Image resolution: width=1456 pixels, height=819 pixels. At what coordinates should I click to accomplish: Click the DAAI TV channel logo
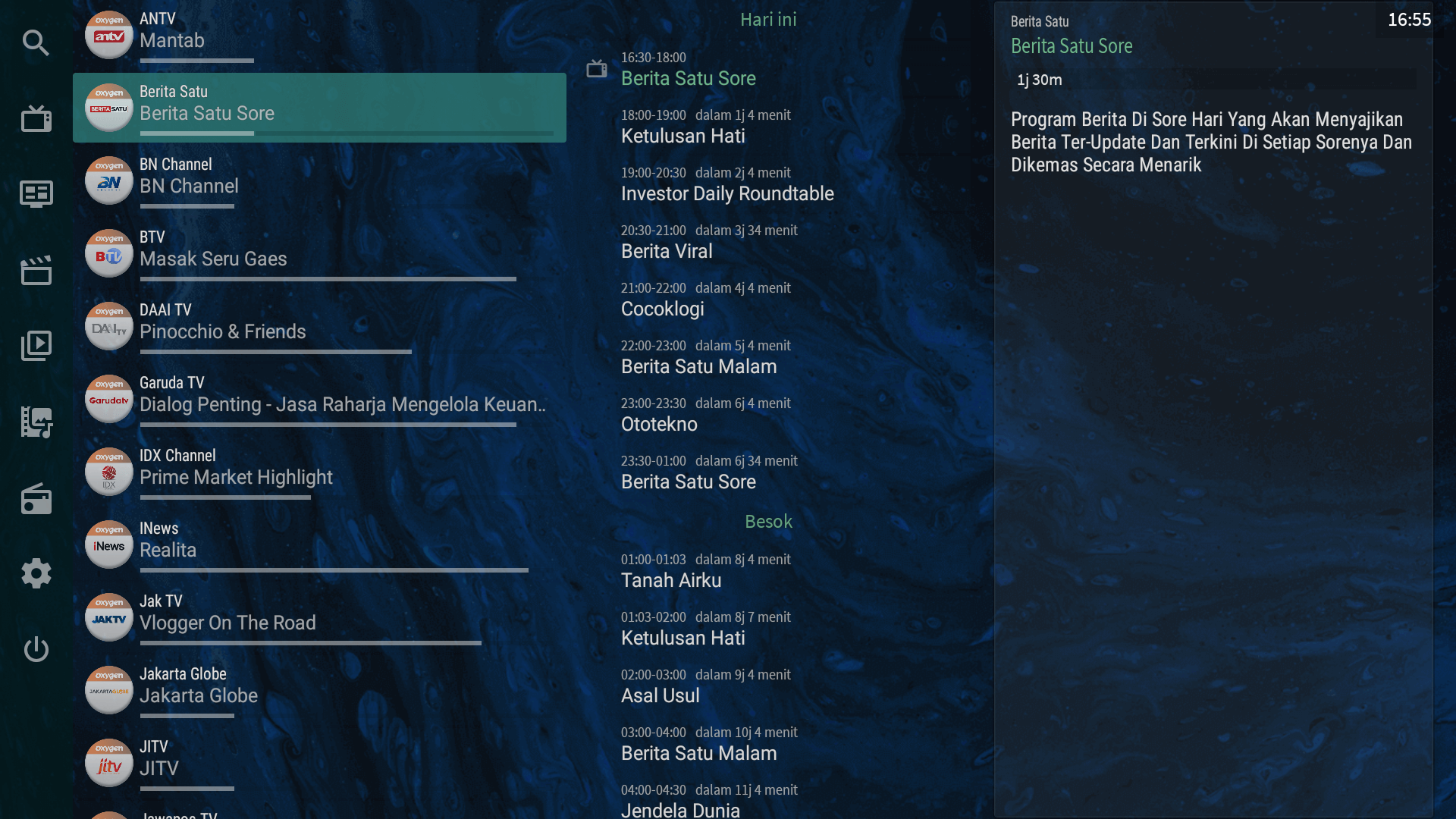109,326
